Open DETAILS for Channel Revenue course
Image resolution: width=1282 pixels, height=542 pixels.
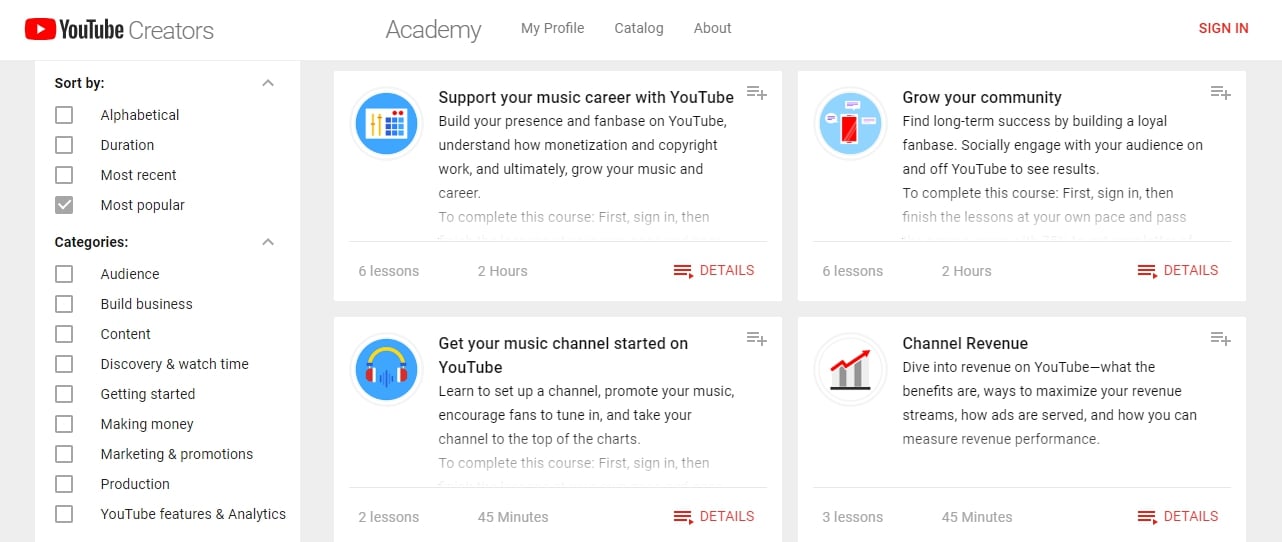[1178, 516]
